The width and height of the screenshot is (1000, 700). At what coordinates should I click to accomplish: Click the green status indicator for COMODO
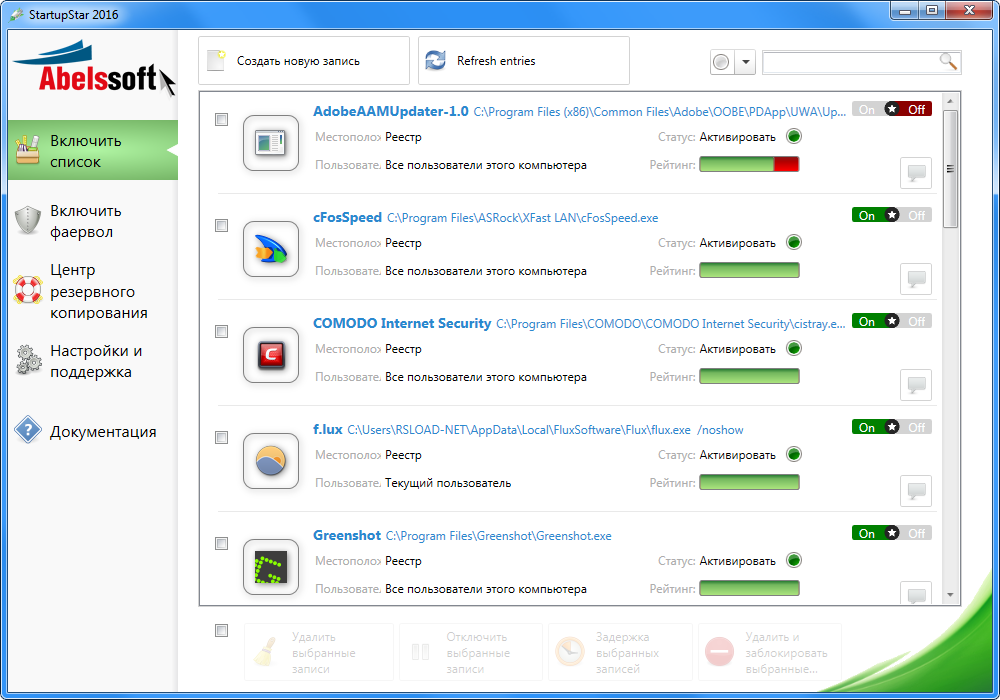click(x=794, y=348)
